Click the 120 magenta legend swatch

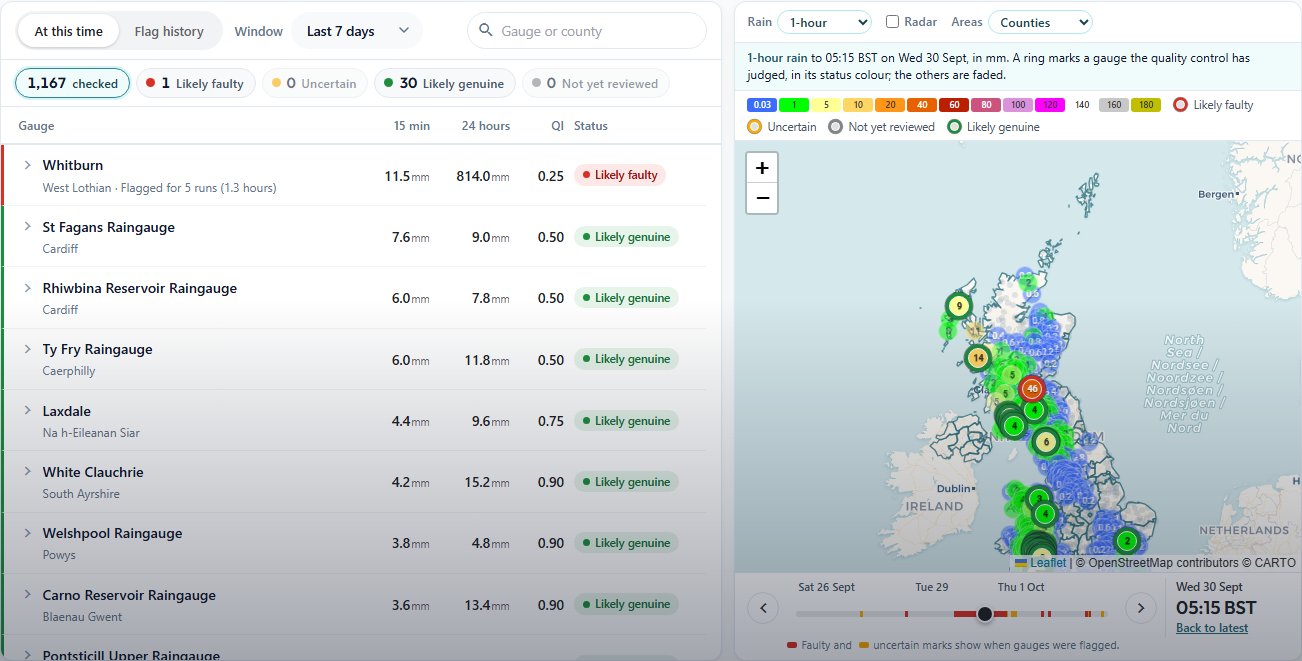1050,105
